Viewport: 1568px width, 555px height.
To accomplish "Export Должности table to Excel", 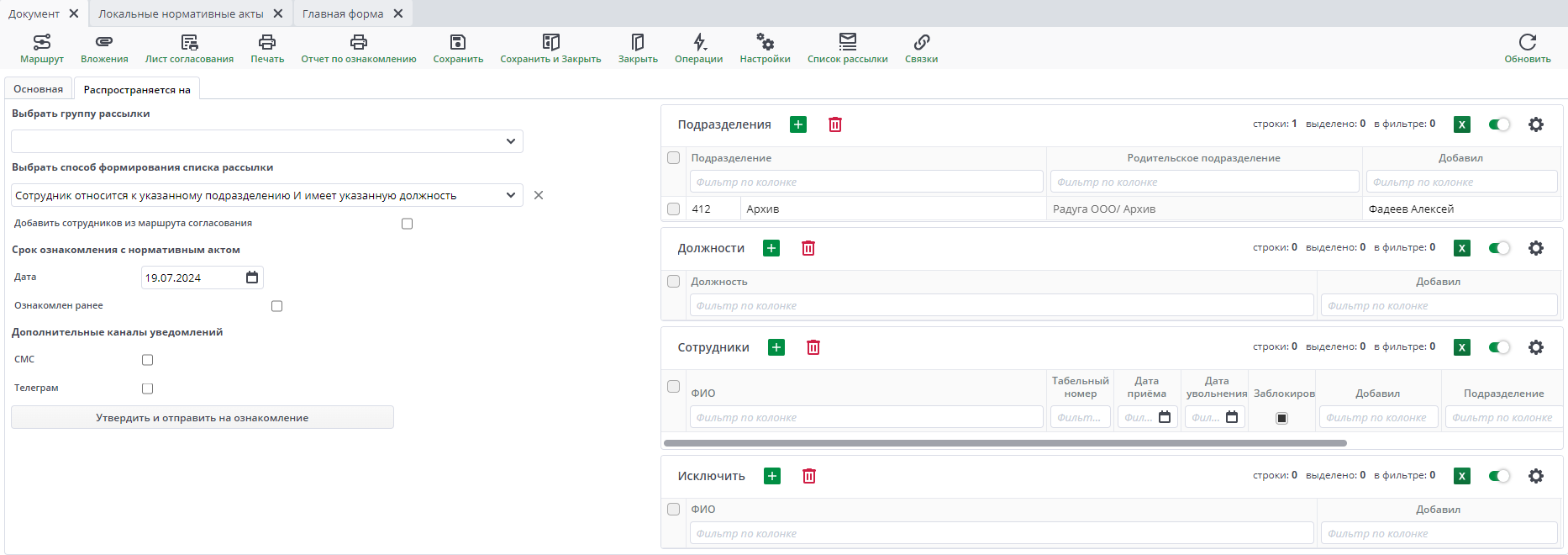I will point(1462,248).
